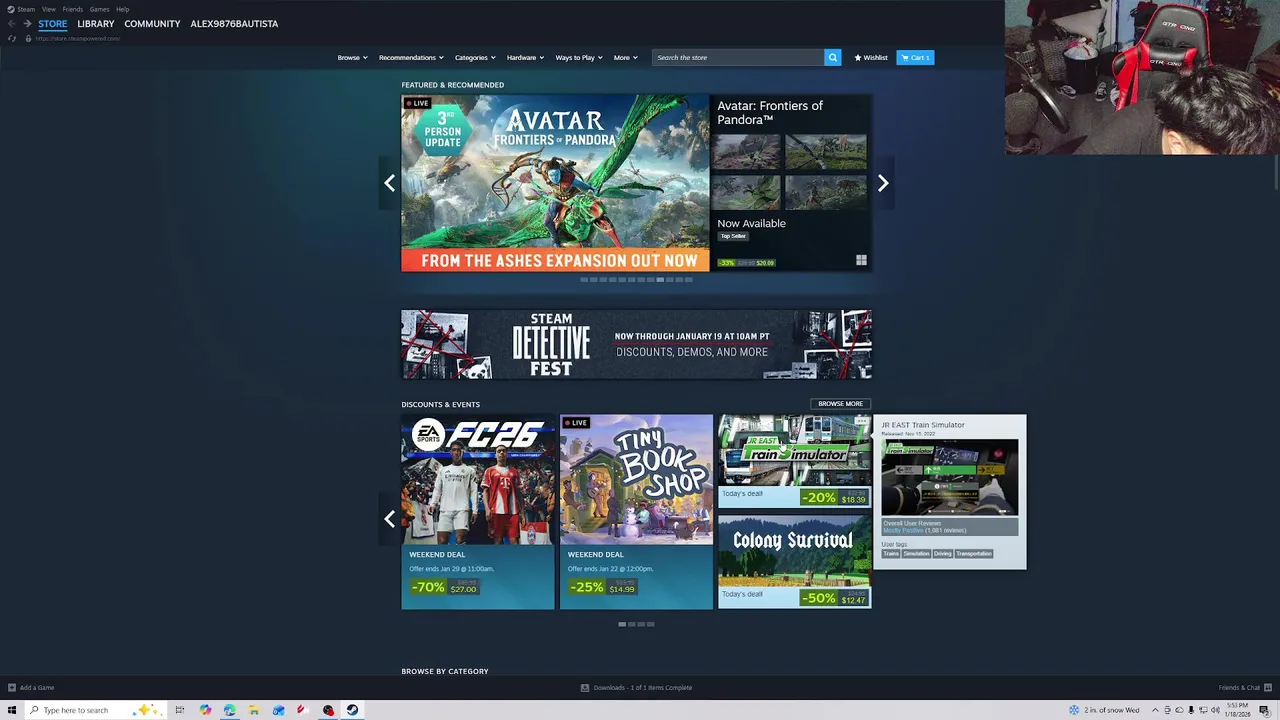Open the EA Sports FC 26 weekend deal

[x=478, y=511]
